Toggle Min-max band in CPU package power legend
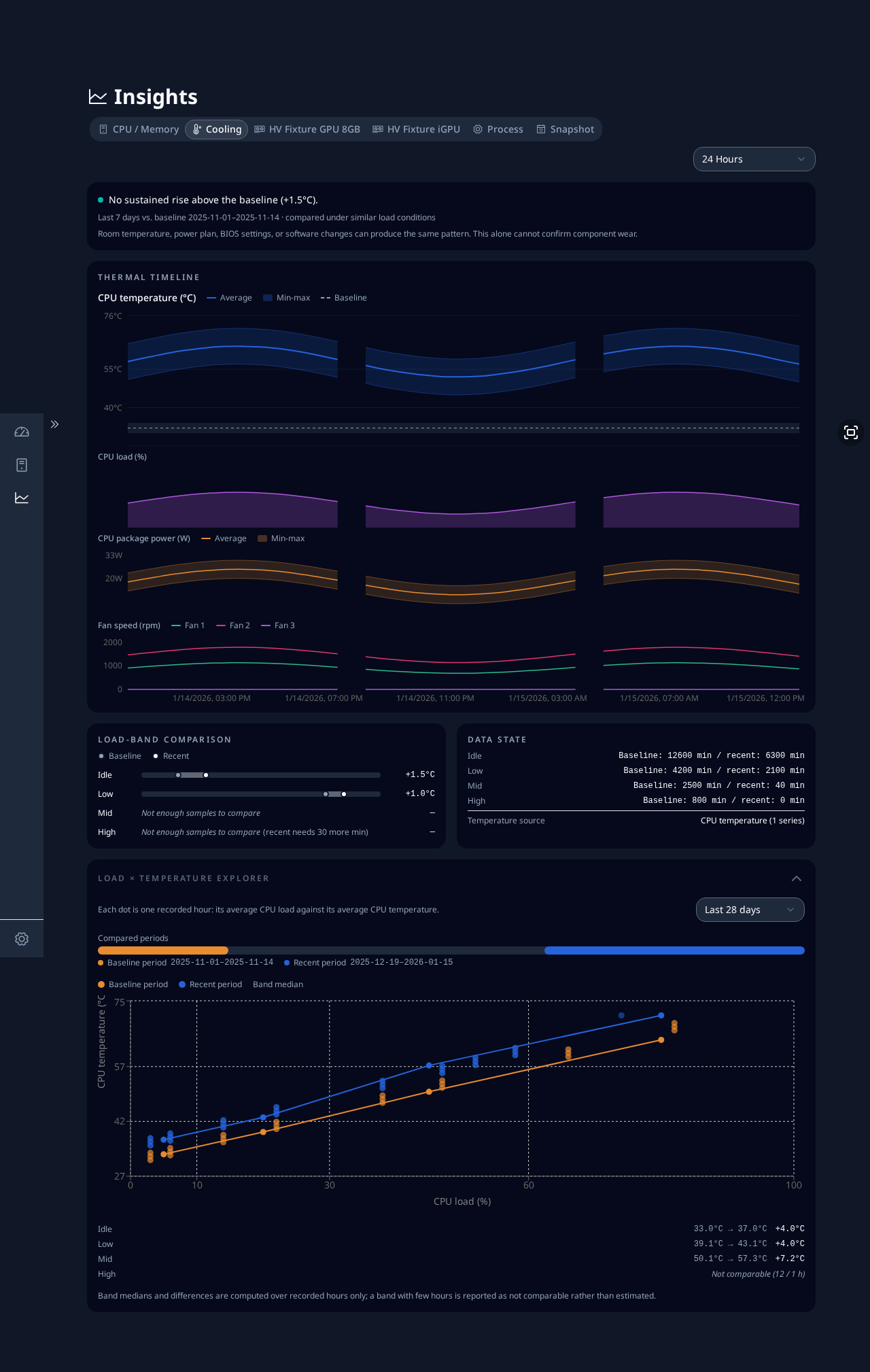Viewport: 870px width, 1372px height. pos(281,538)
